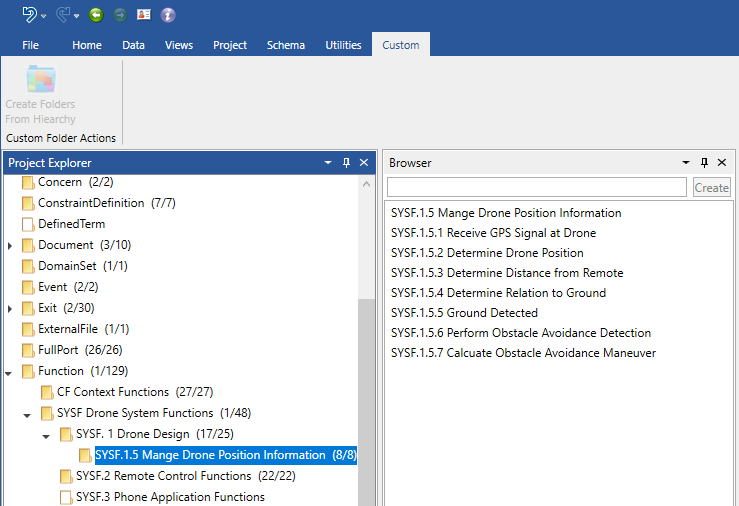Screen dimensions: 739x506
Task: Open Project Explorer panel options dropdown
Action: (328, 163)
